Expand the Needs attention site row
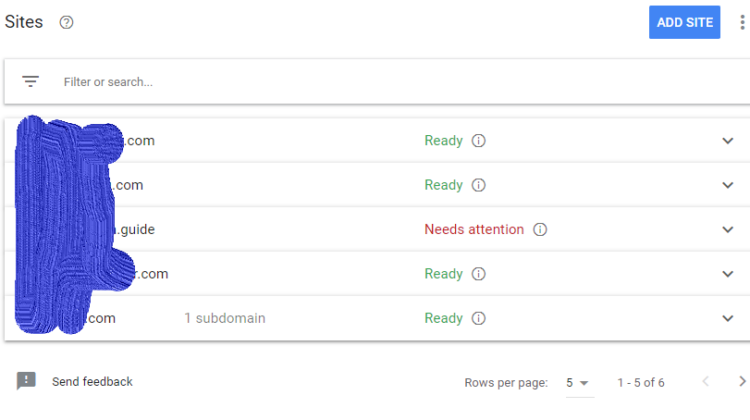The width and height of the screenshot is (750, 420). [x=727, y=230]
